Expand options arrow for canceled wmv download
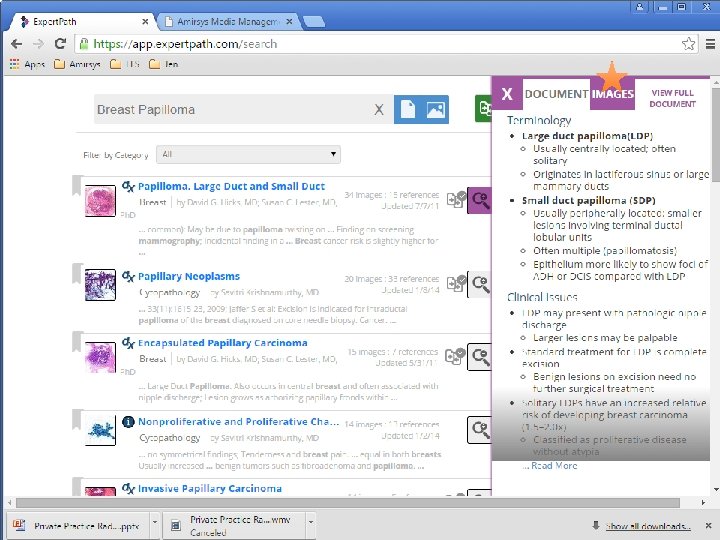The height and width of the screenshot is (540, 720). tap(311, 523)
